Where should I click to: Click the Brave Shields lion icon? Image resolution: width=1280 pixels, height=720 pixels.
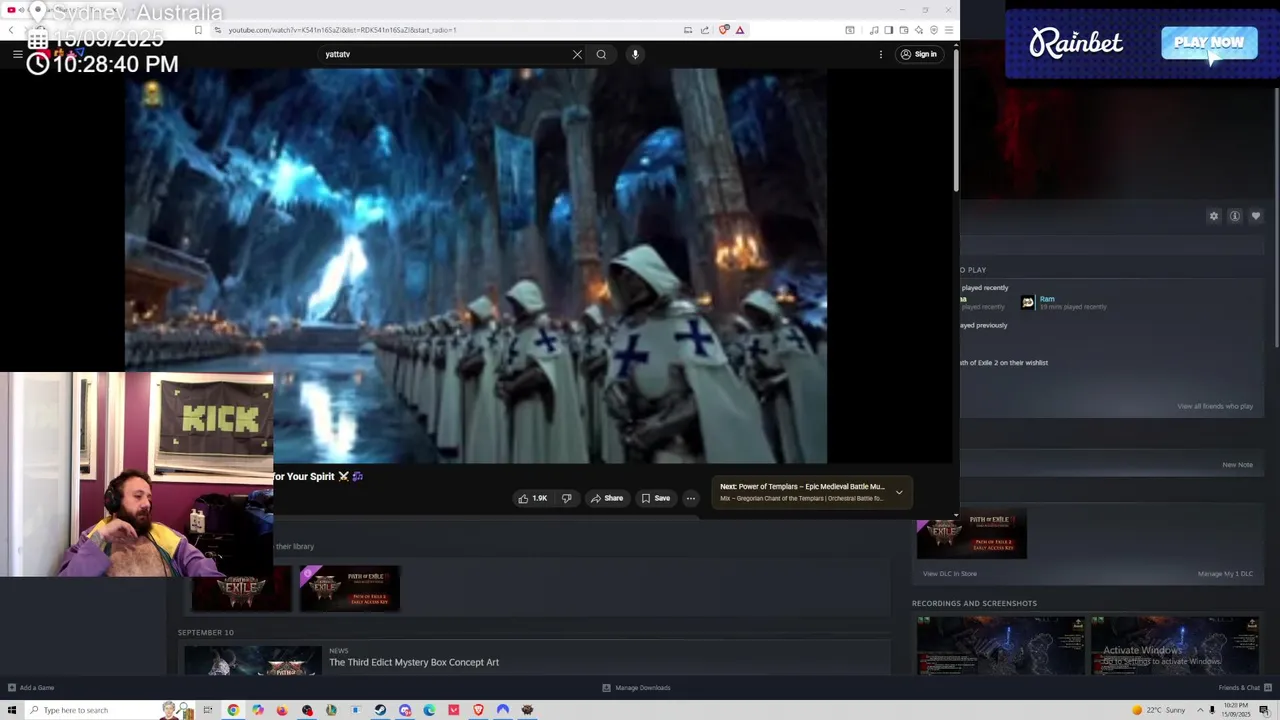tap(724, 30)
